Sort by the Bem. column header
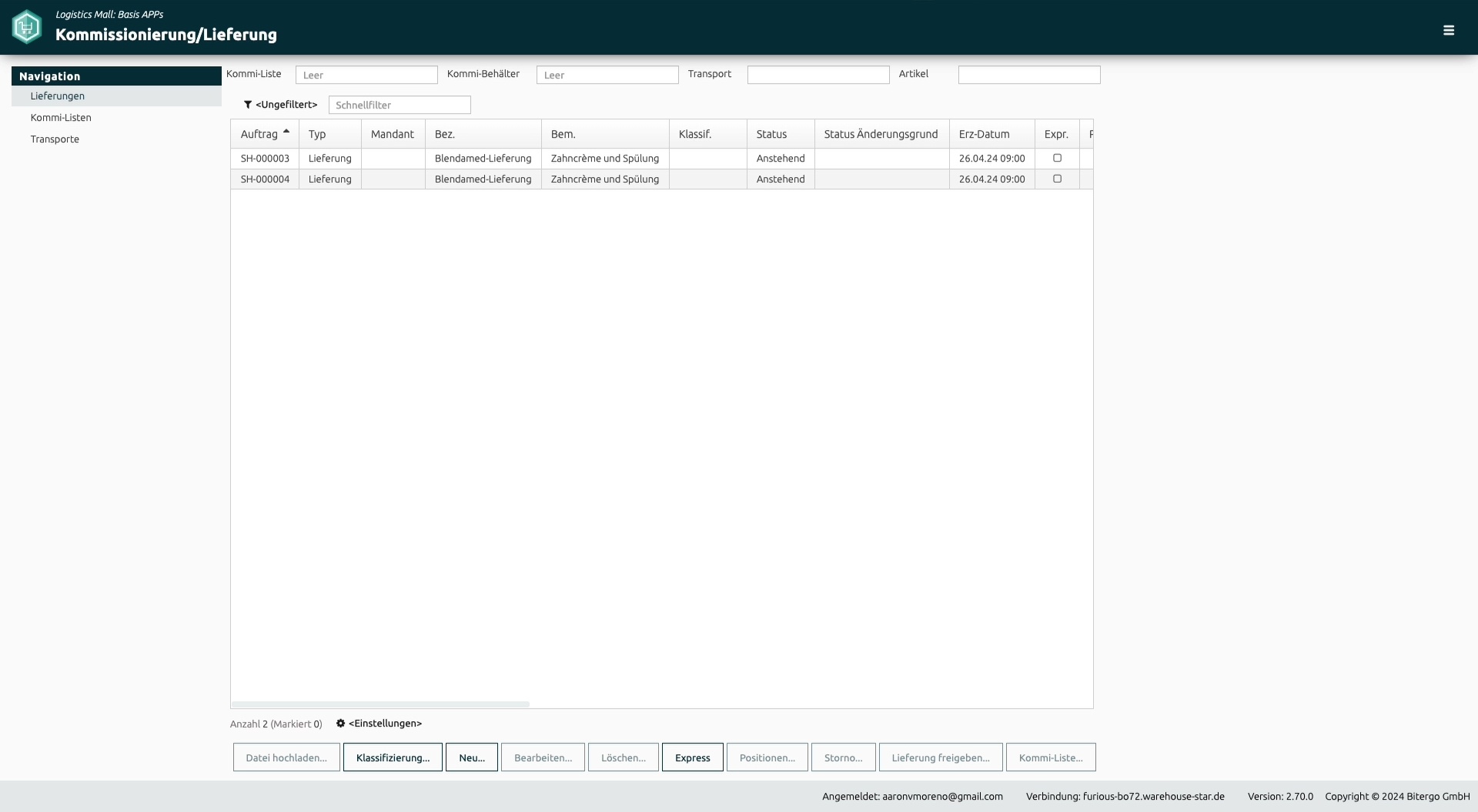The width and height of the screenshot is (1478, 812). [x=605, y=134]
